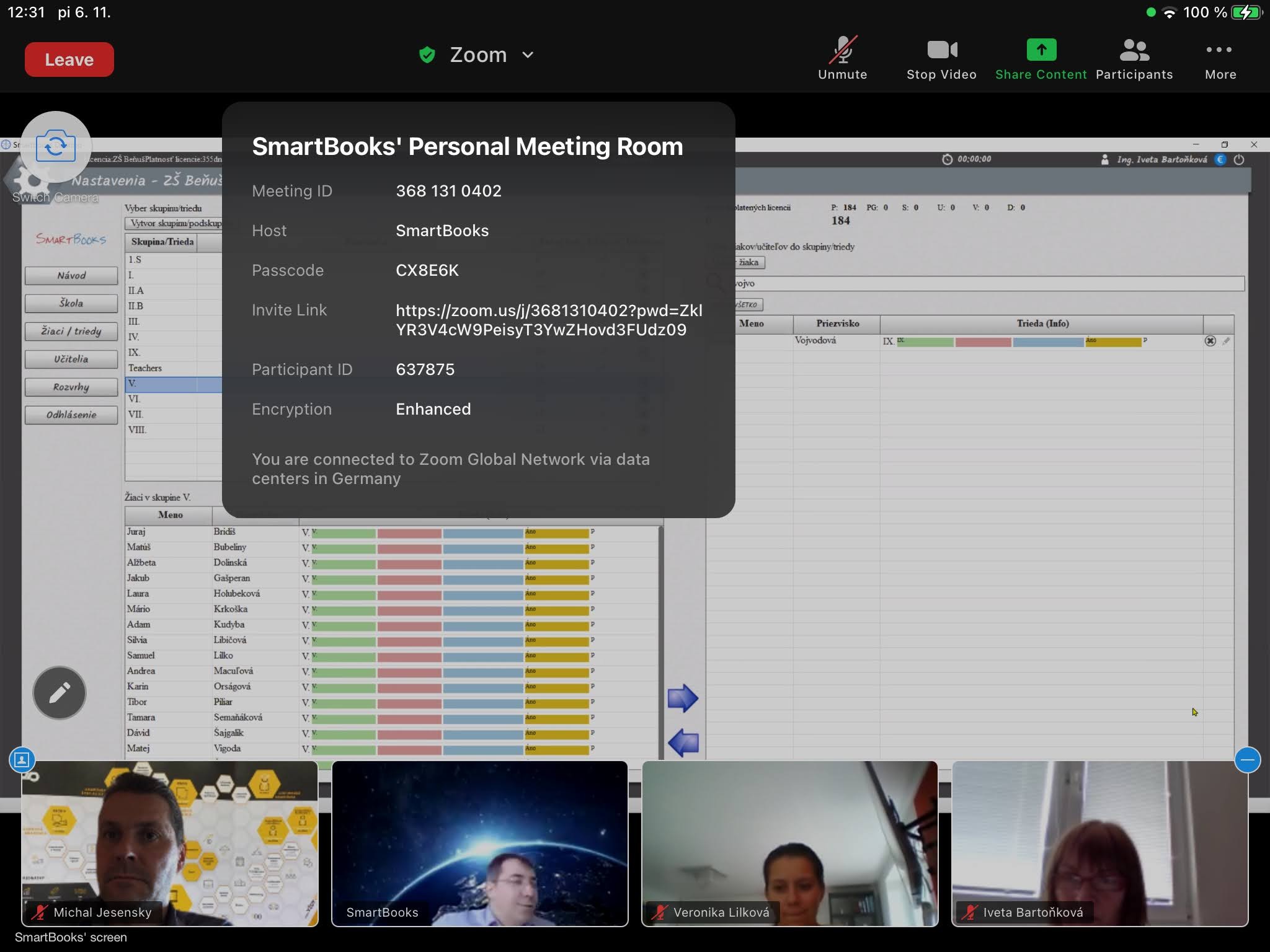Click the settings gear icon in Nastavenia header
The height and width of the screenshot is (952, 1270).
[x=32, y=179]
